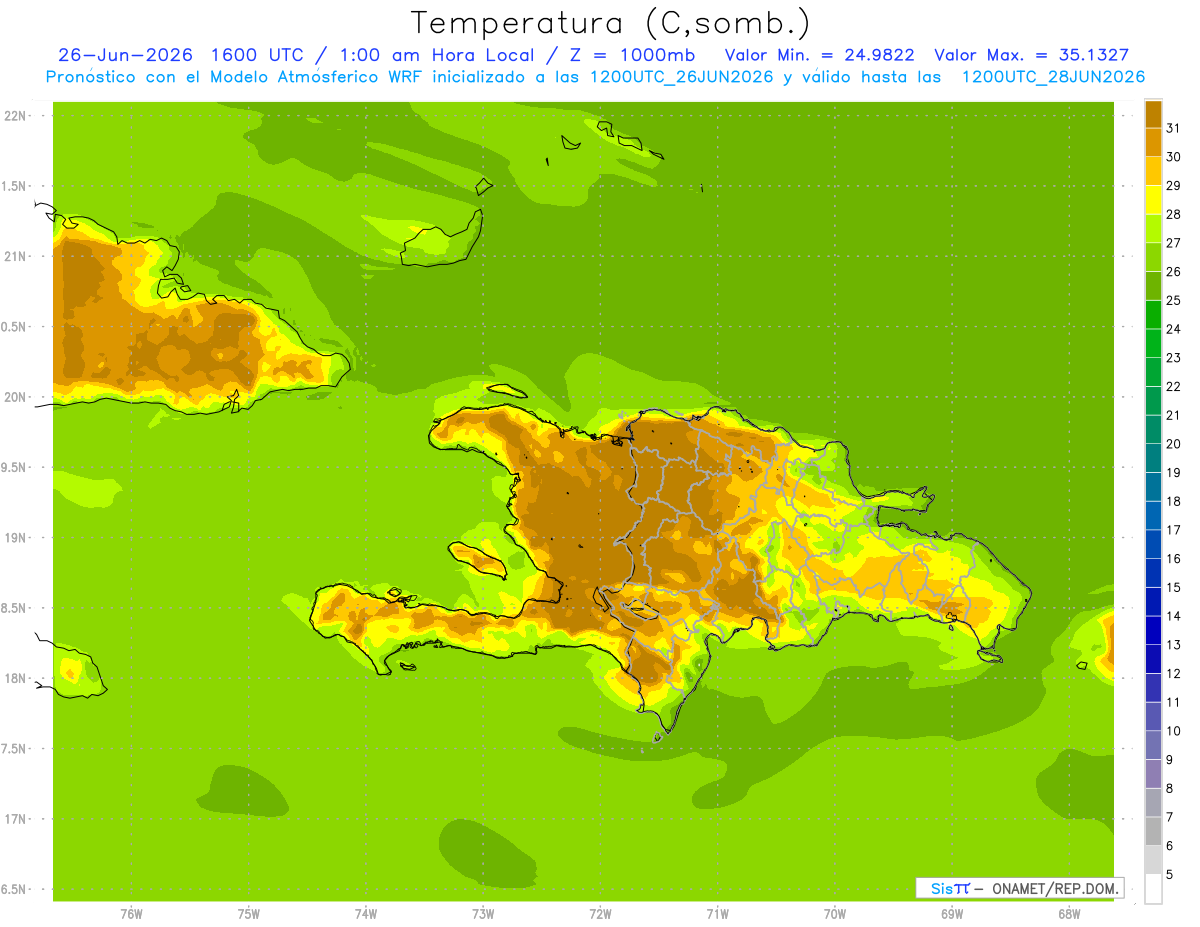This screenshot has height=927, width=1200.
Task: Click 'Pronóstico con el Modelo Atmósferico WRF' text
Action: (x=236, y=77)
